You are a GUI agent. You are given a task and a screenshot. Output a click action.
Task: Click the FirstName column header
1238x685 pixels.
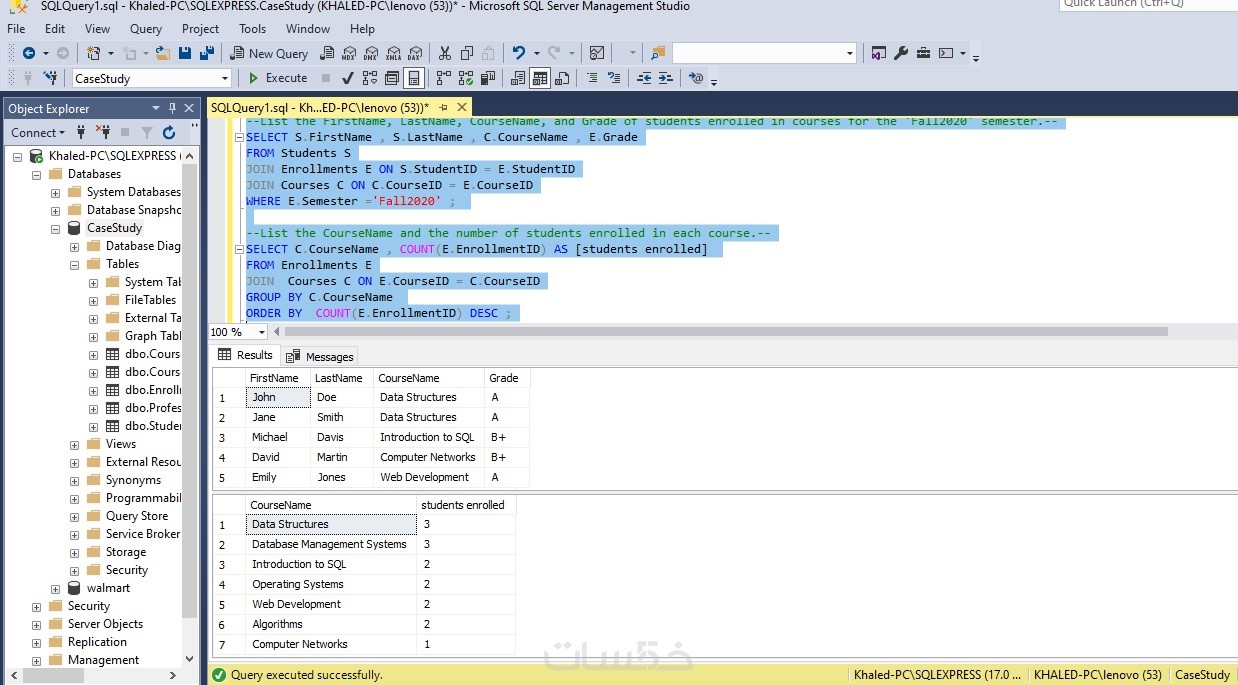point(277,378)
